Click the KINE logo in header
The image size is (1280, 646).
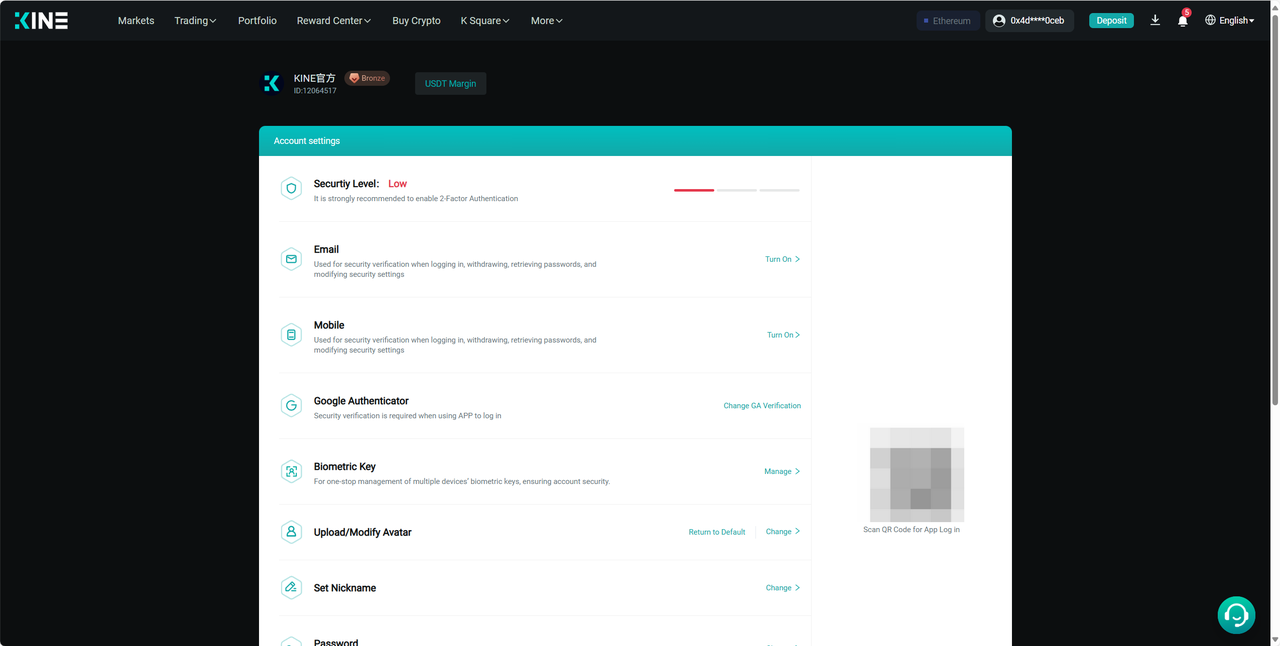pyautogui.click(x=41, y=20)
